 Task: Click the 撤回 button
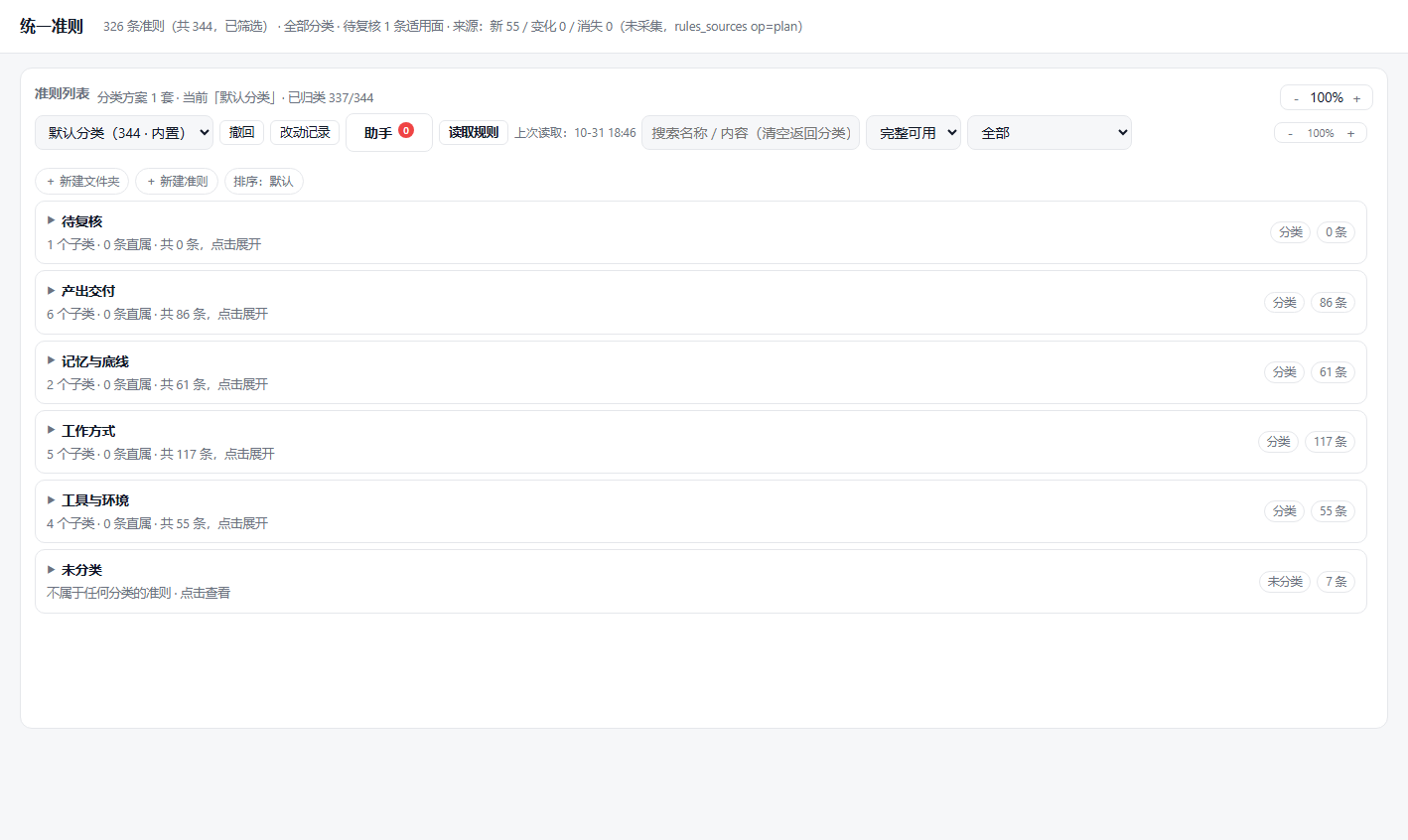click(x=242, y=132)
